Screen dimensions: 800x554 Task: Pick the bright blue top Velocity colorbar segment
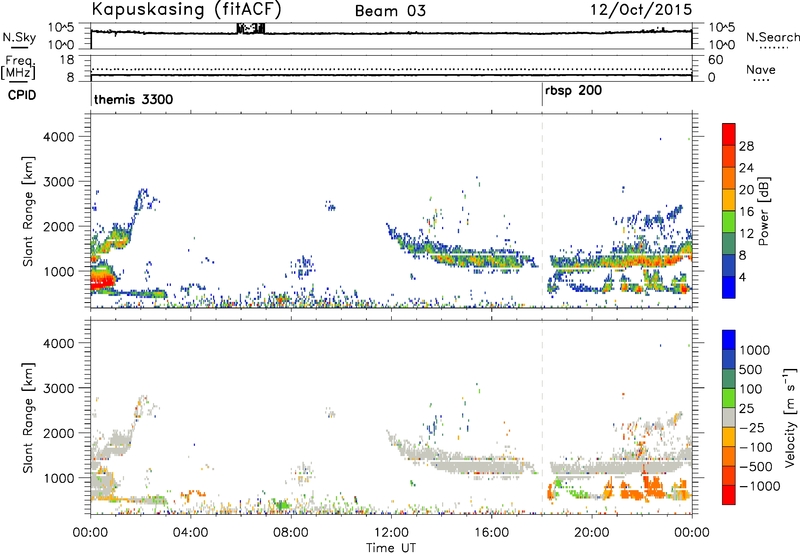pyautogui.click(x=729, y=340)
